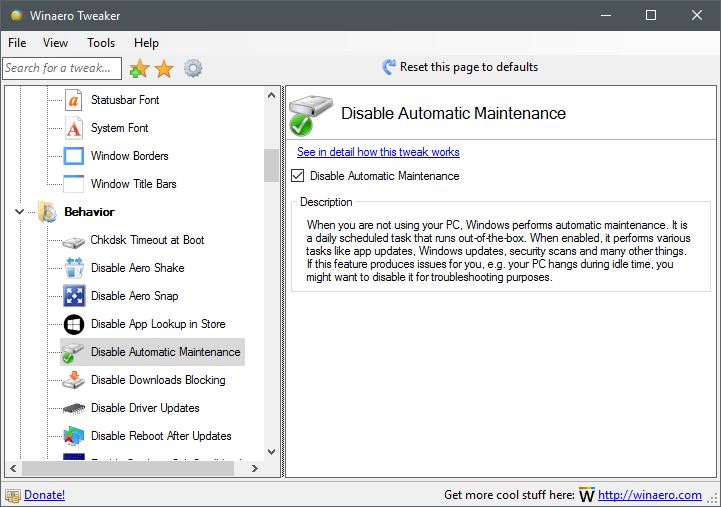Click the Disable Reboot After Updates icon
This screenshot has width=721, height=507.
coord(74,436)
